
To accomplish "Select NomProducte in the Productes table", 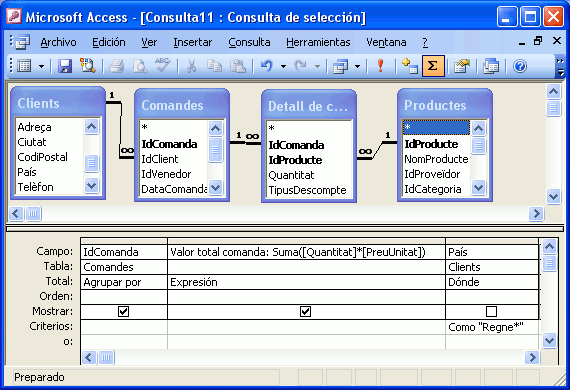I will [x=436, y=159].
